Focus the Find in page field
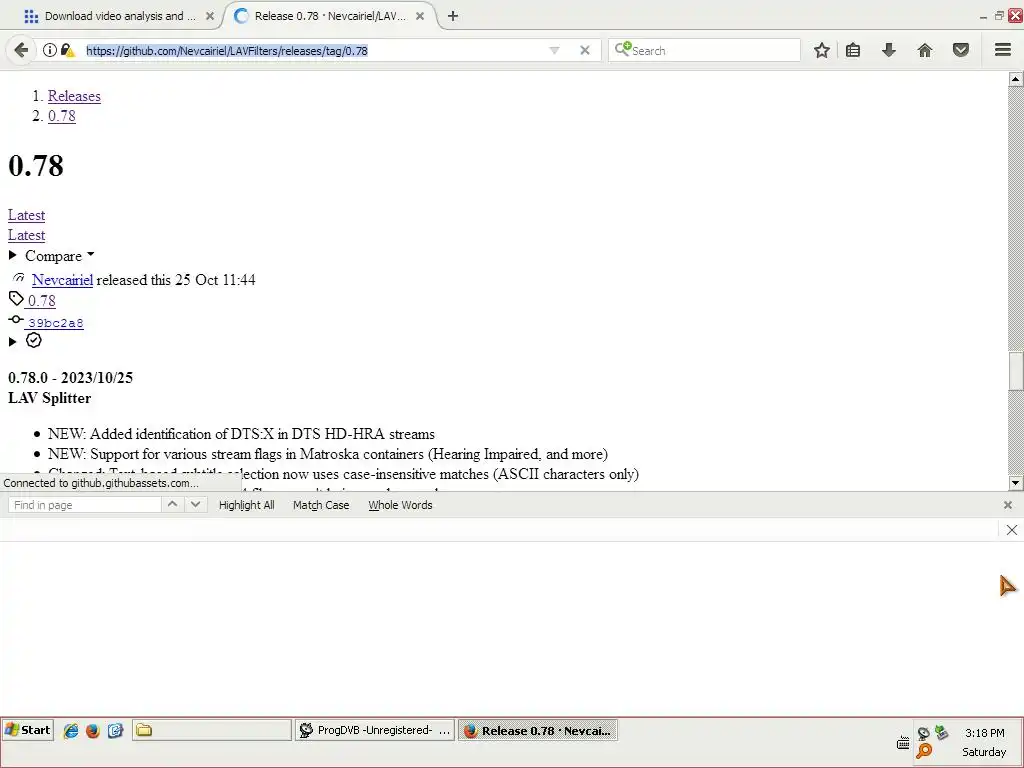The height and width of the screenshot is (768, 1024). (84, 505)
